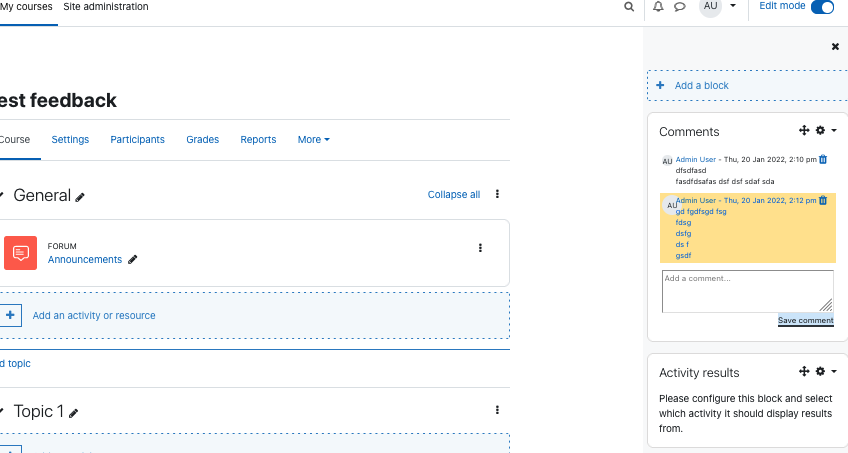848x453 pixels.
Task: Click the AU user avatar
Action: coord(711,6)
